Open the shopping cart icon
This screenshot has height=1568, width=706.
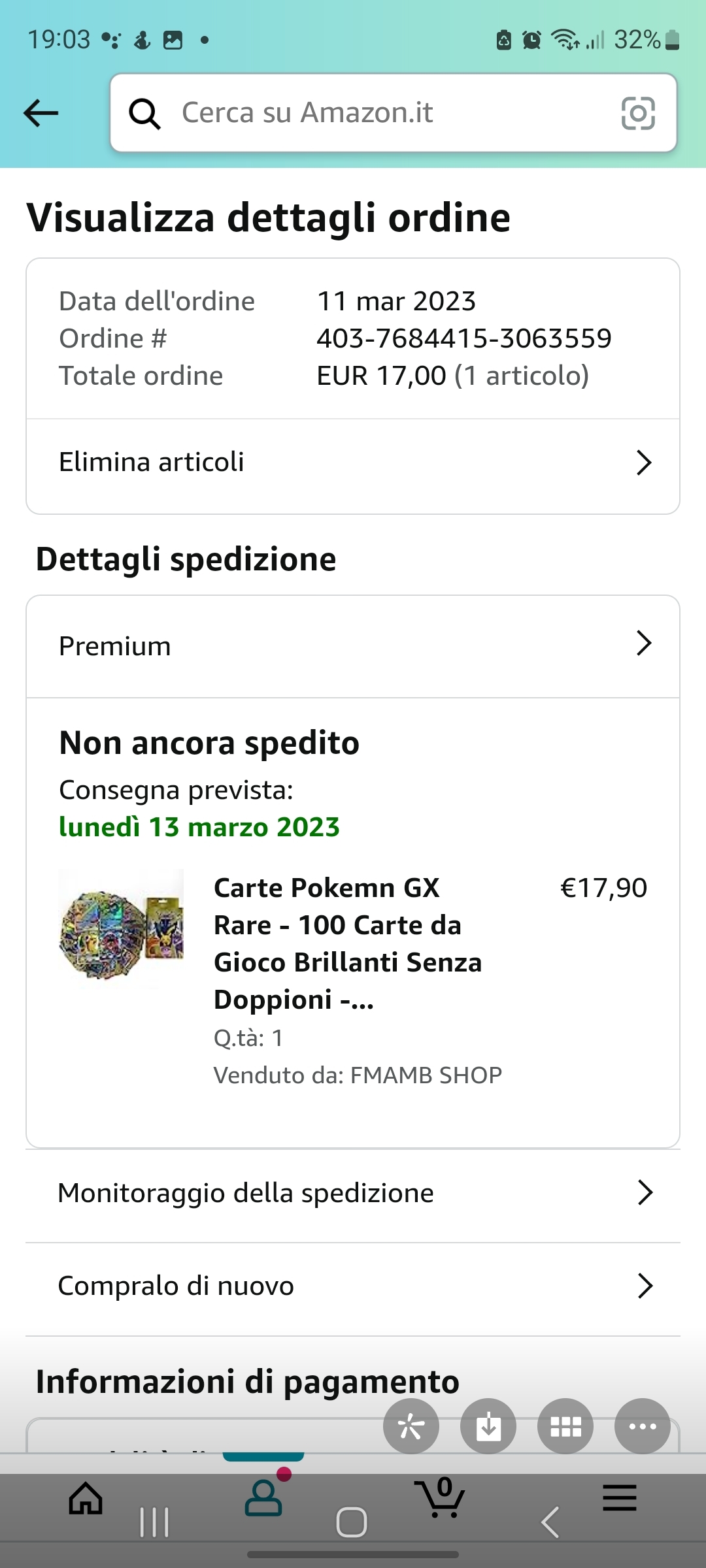tap(440, 1497)
